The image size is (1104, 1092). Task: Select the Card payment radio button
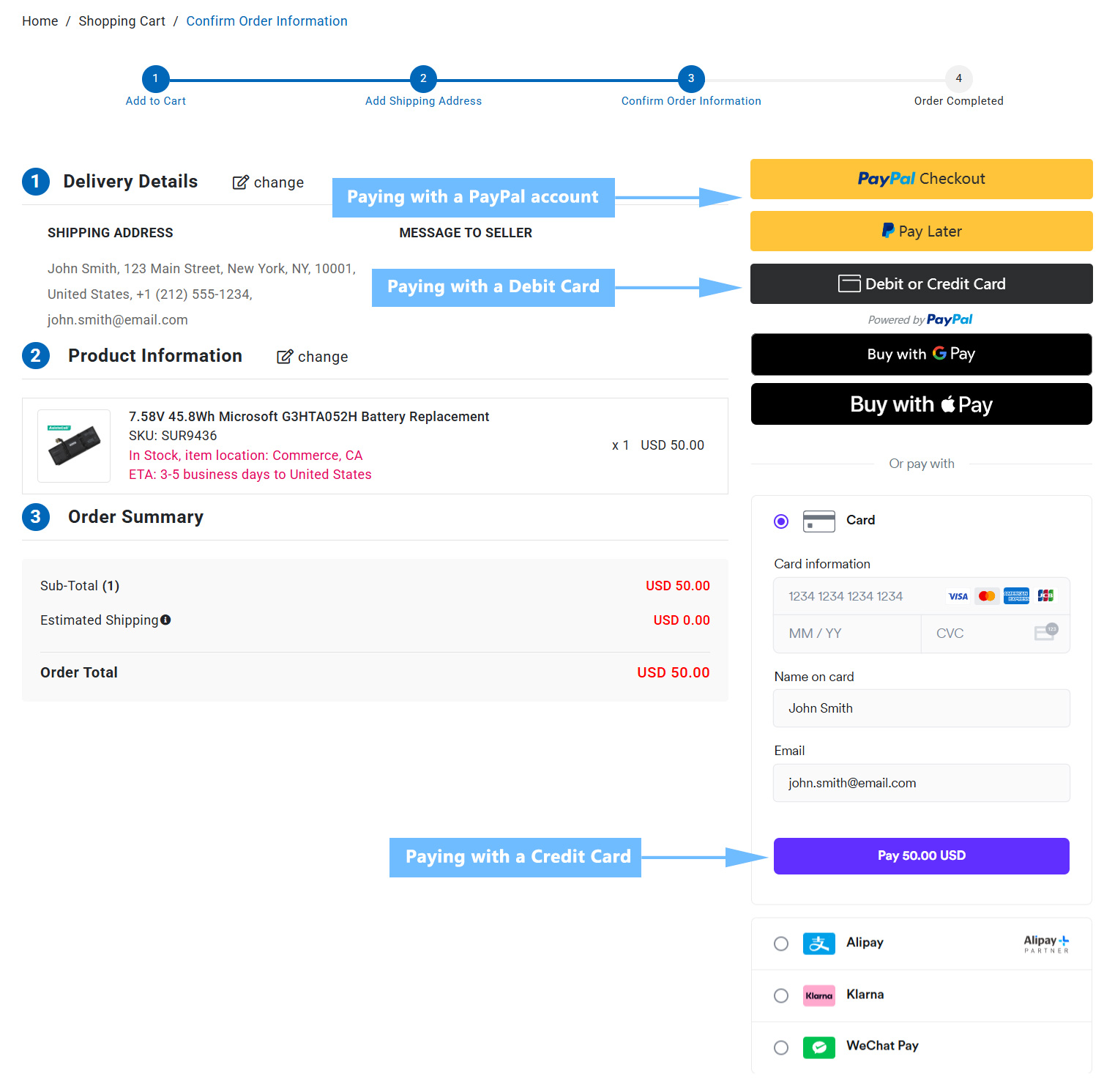coord(781,521)
